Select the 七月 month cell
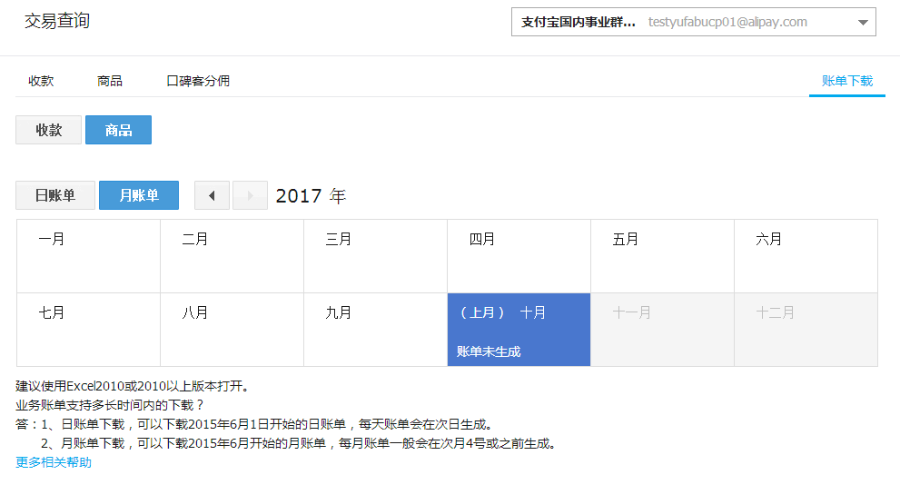The image size is (900, 479). click(x=88, y=329)
